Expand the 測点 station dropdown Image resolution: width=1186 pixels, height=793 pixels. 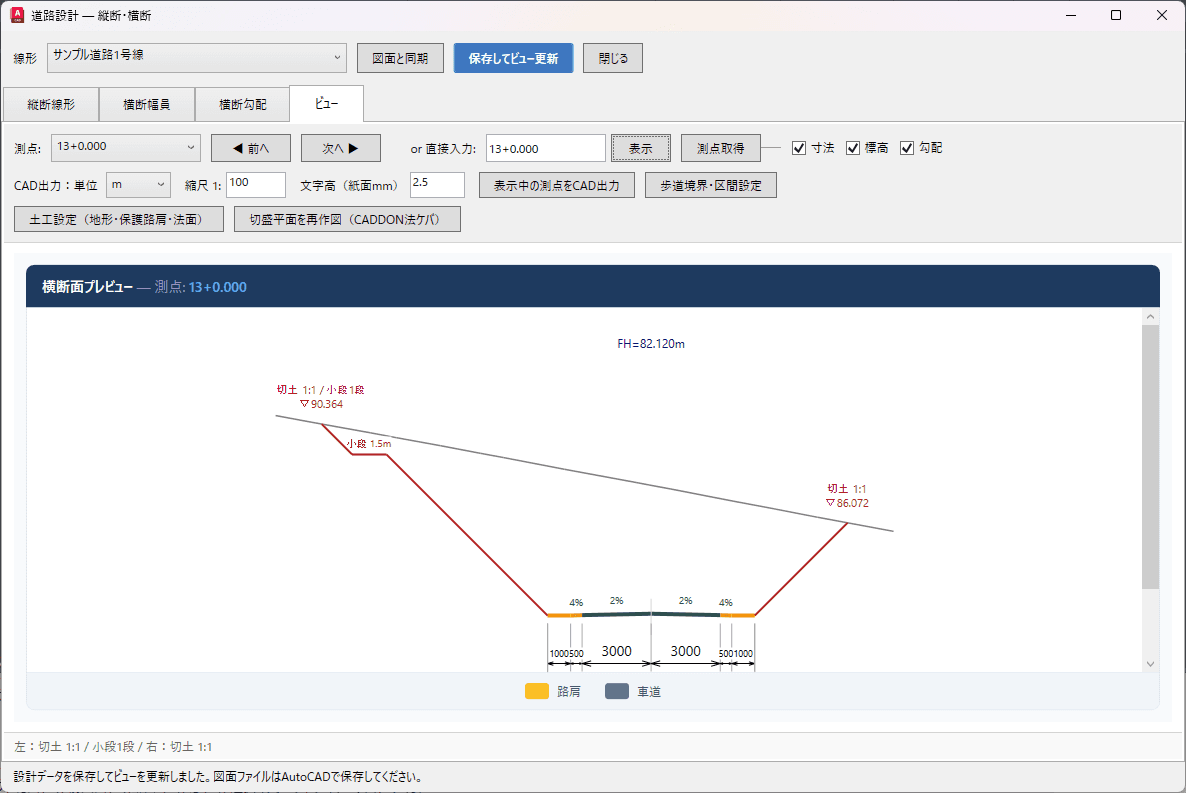(x=126, y=148)
